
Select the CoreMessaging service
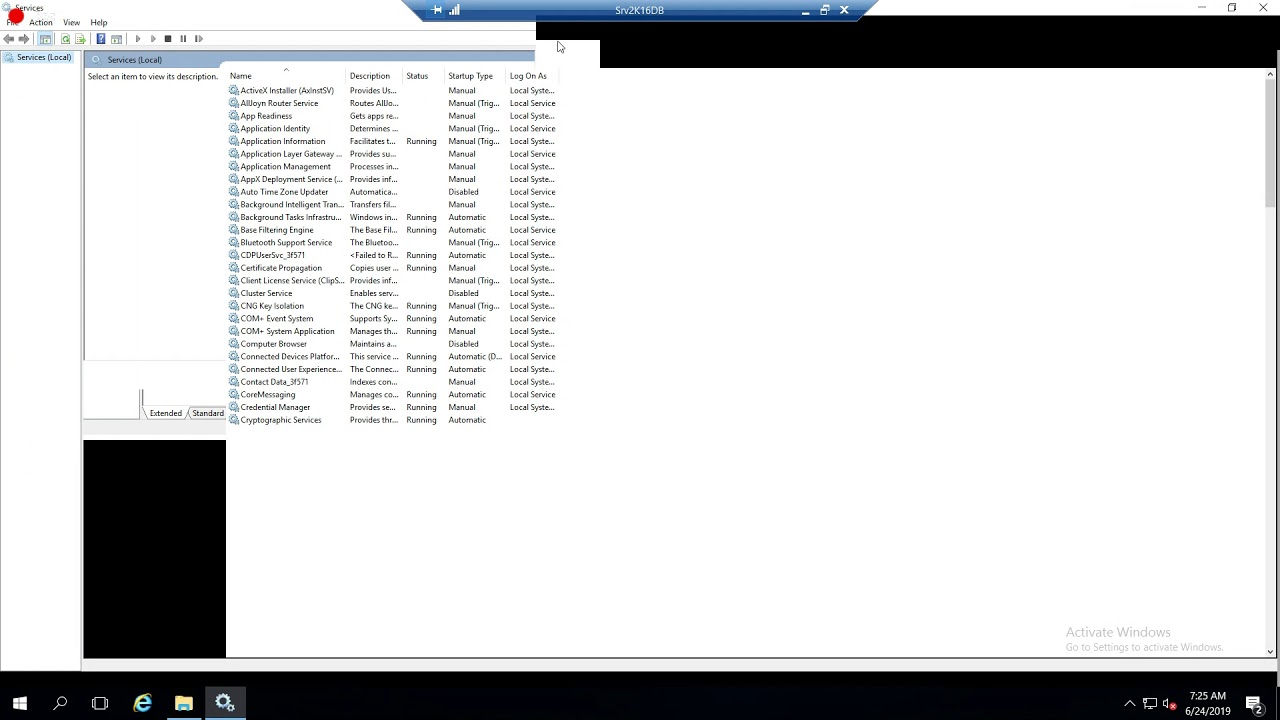(x=392, y=395)
